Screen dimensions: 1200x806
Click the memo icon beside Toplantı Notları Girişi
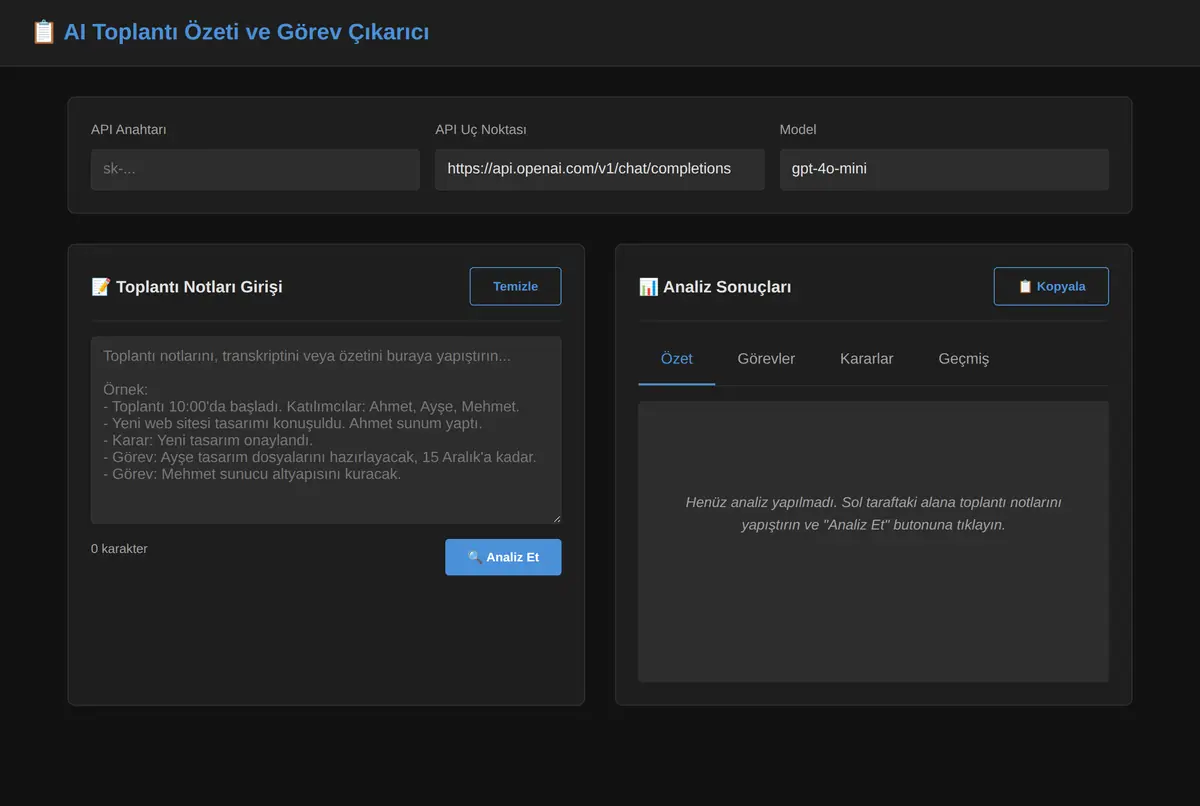click(101, 287)
